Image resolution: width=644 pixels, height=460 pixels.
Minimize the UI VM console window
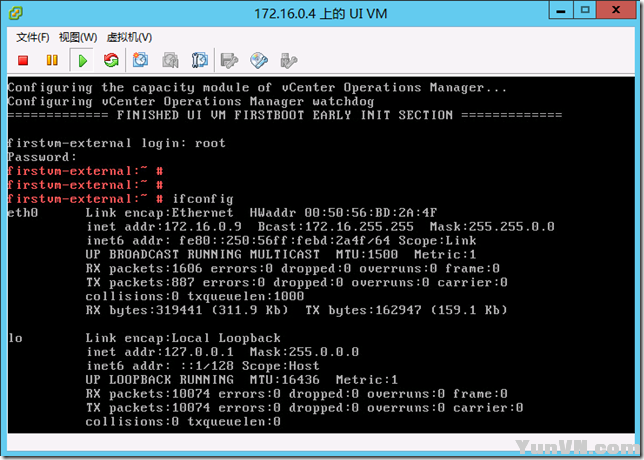point(561,10)
